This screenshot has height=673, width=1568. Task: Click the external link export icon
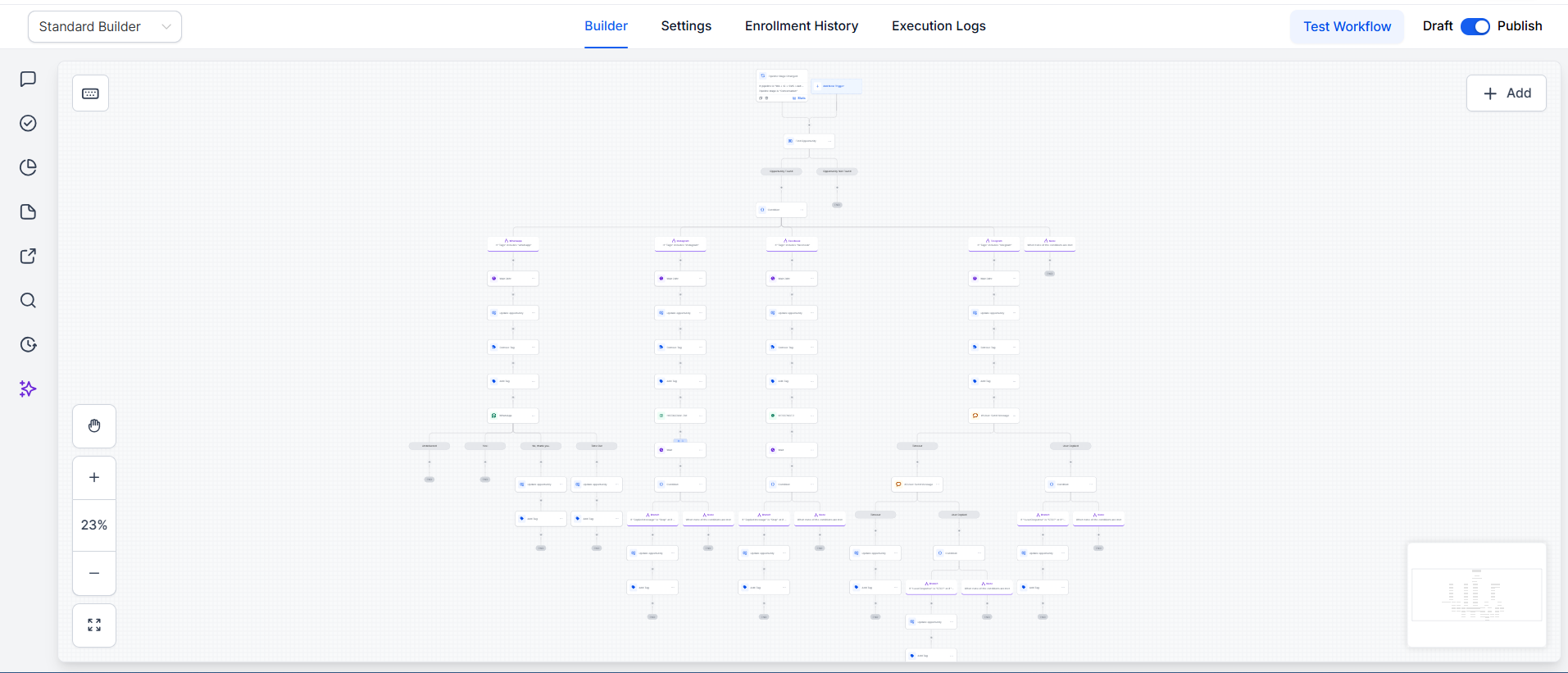point(28,256)
